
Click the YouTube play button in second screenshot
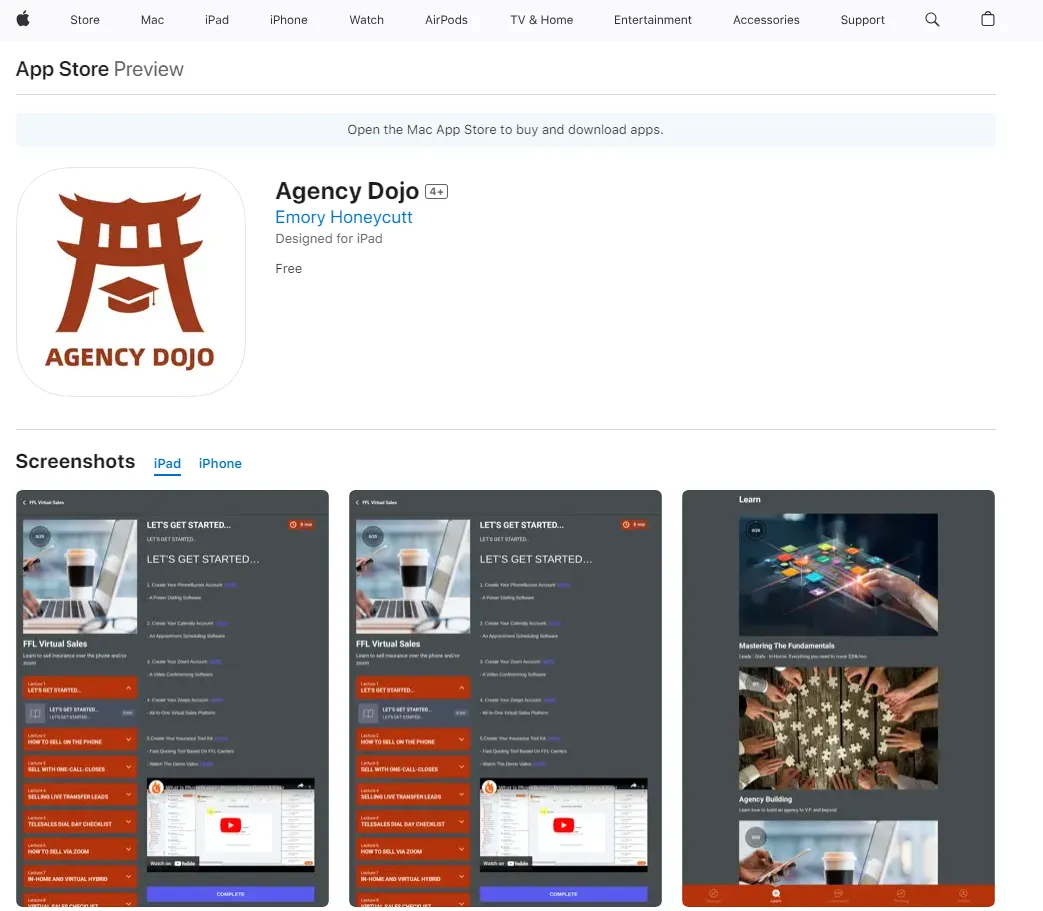563,825
